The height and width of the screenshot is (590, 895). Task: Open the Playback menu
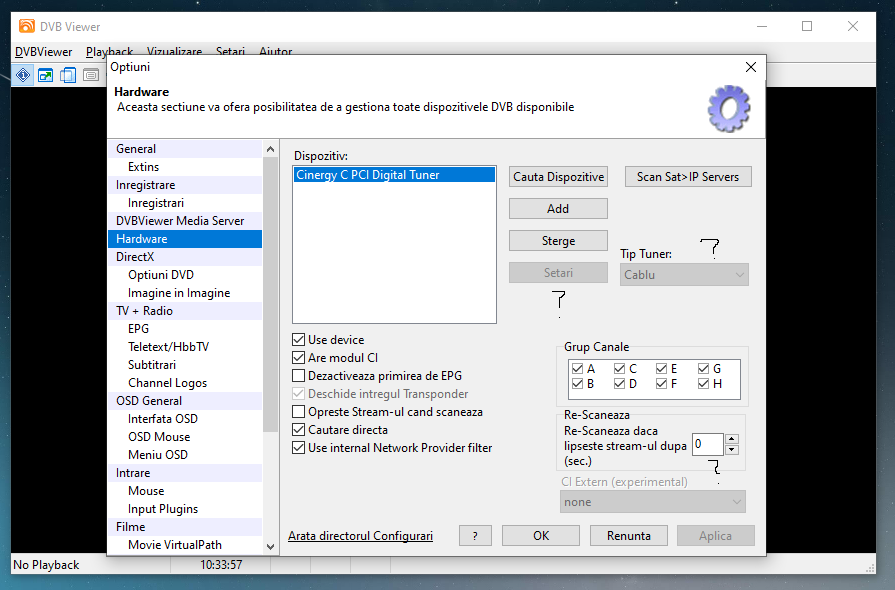(x=109, y=52)
